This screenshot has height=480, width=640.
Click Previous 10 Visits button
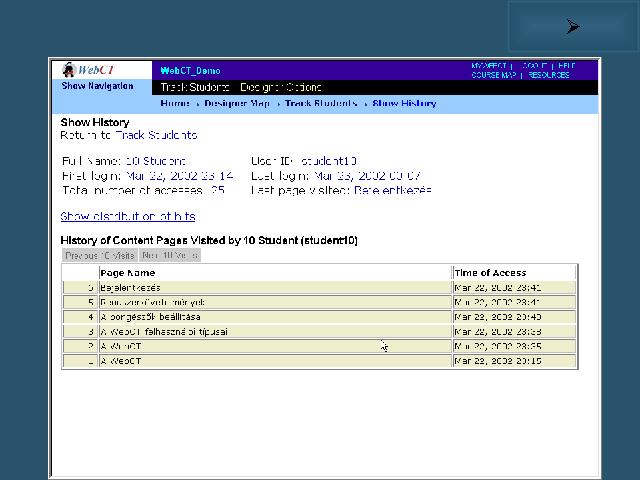pos(100,256)
